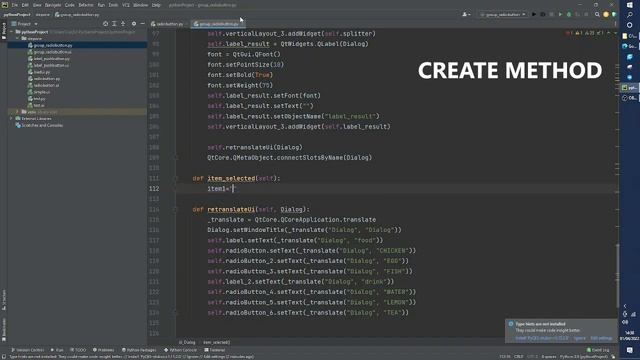Click Edit settings link in notification
This screenshot has width=640, height=360.
click(x=602, y=338)
